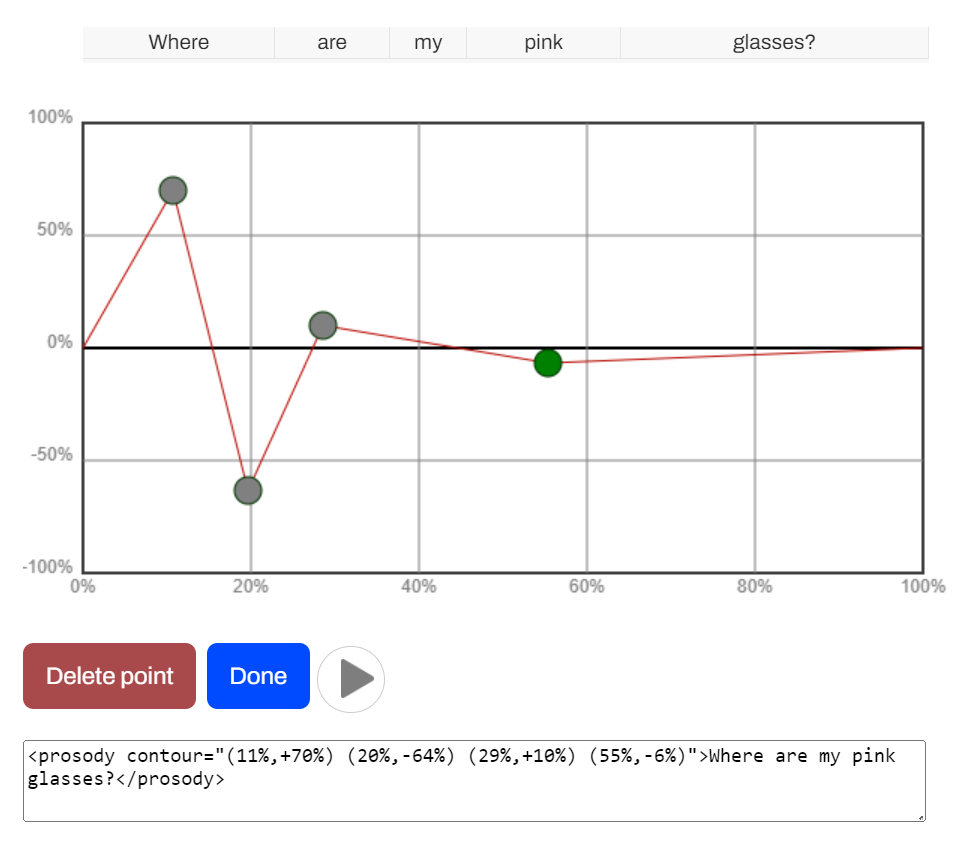This screenshot has height=850, width=960.
Task: Click the word "are" in header
Action: pos(332,42)
